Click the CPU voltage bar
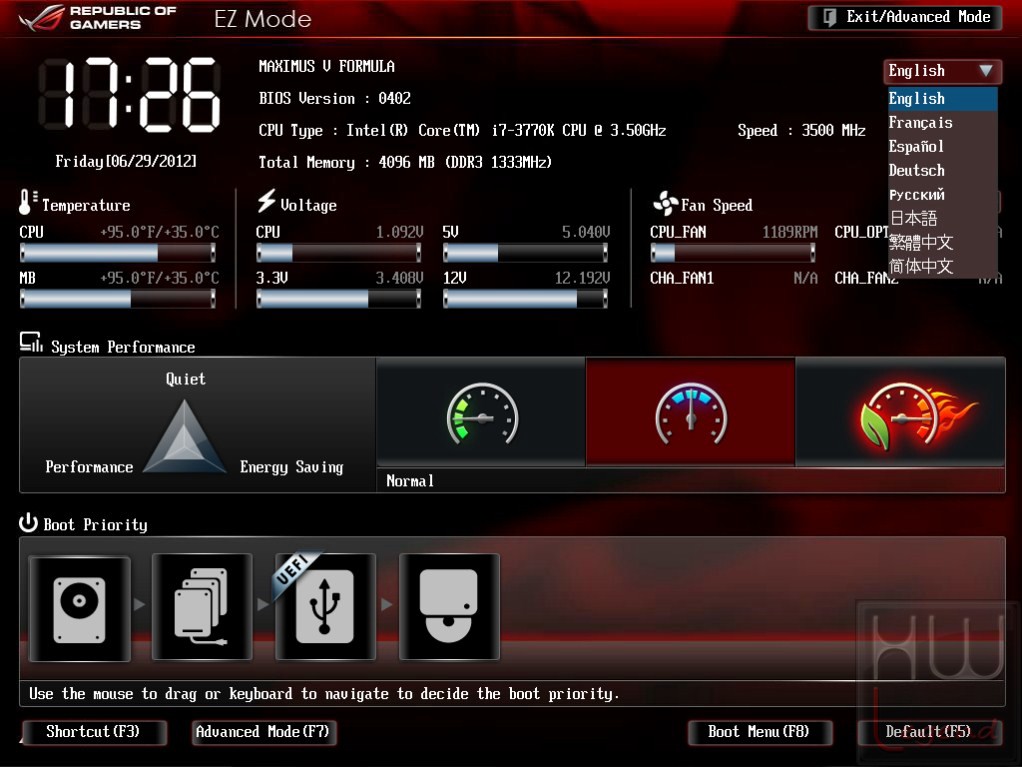Viewport: 1022px width, 767px height. pos(338,252)
